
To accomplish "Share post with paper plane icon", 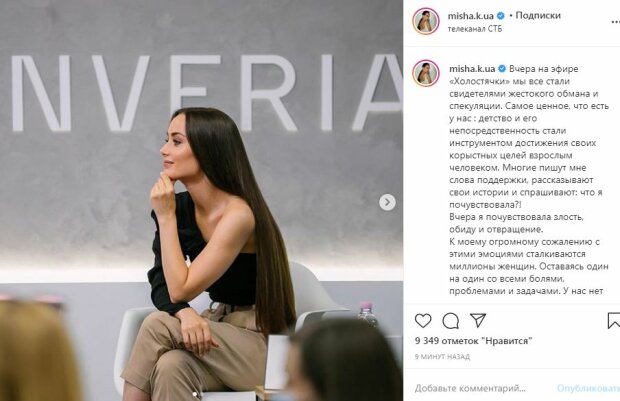I will (478, 320).
